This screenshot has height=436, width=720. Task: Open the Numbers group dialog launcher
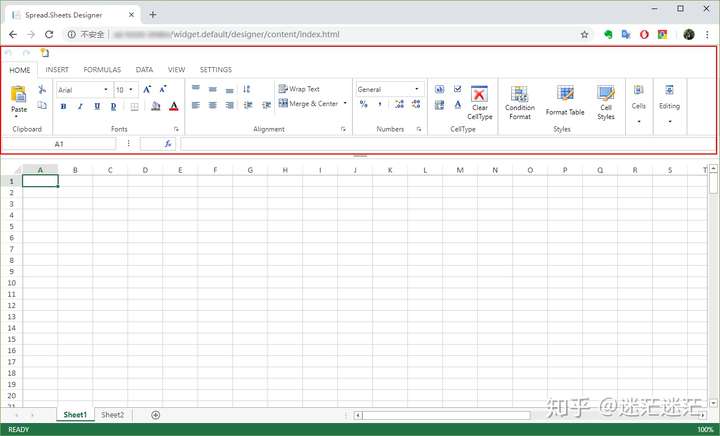tap(419, 129)
